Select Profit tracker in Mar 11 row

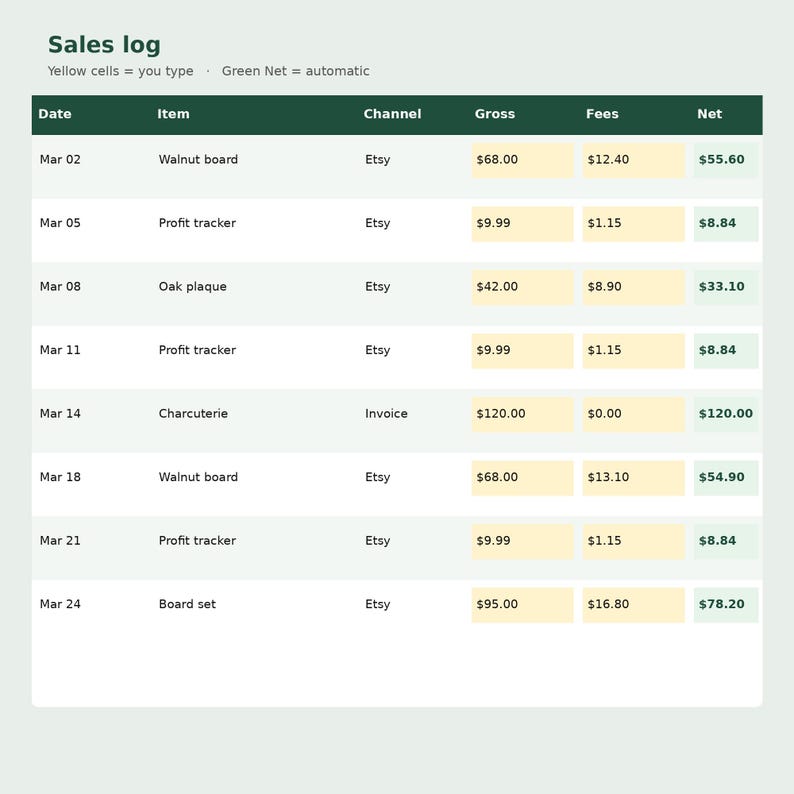pyautogui.click(x=197, y=350)
